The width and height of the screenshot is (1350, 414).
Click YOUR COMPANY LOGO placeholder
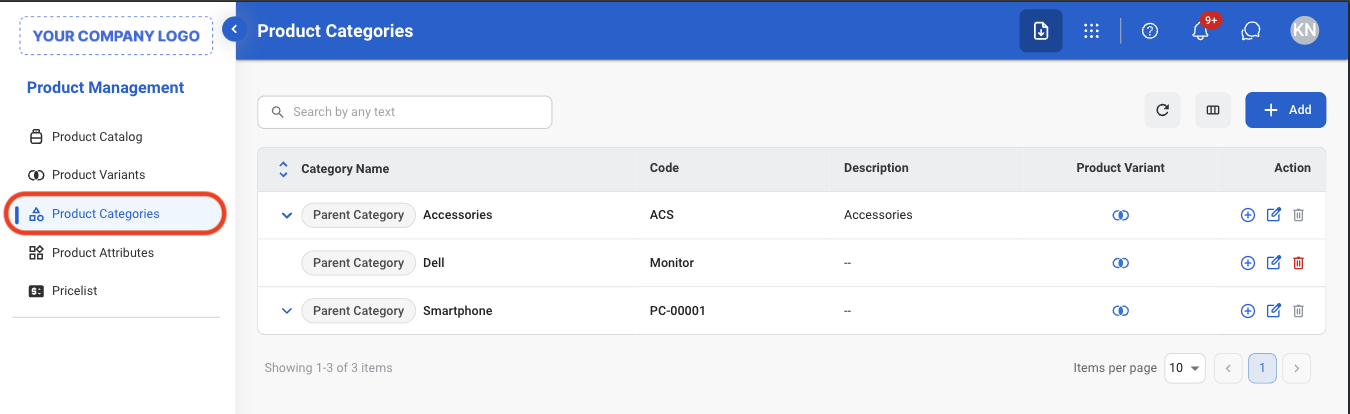point(117,35)
